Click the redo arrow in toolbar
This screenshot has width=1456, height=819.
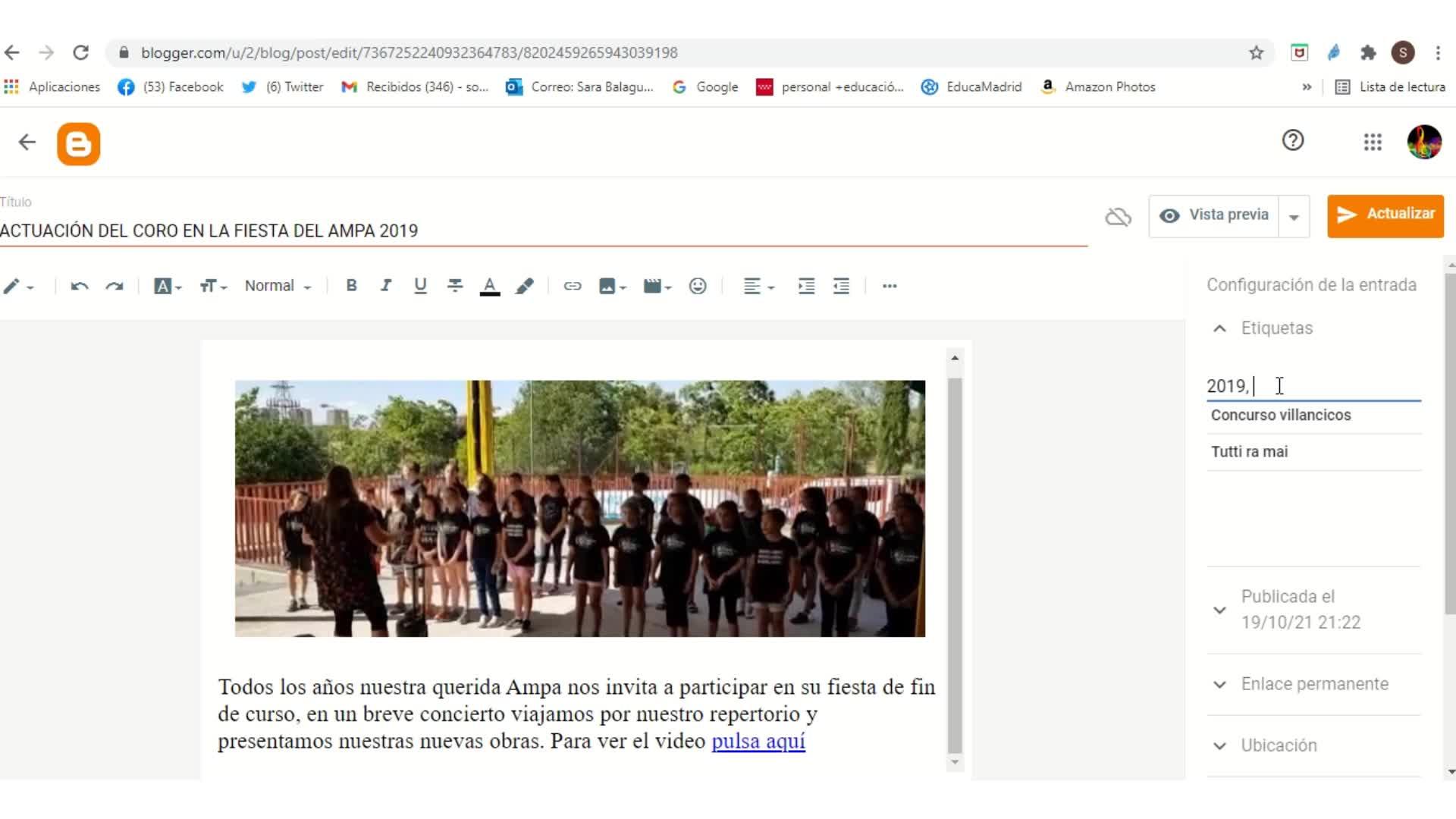click(x=115, y=286)
